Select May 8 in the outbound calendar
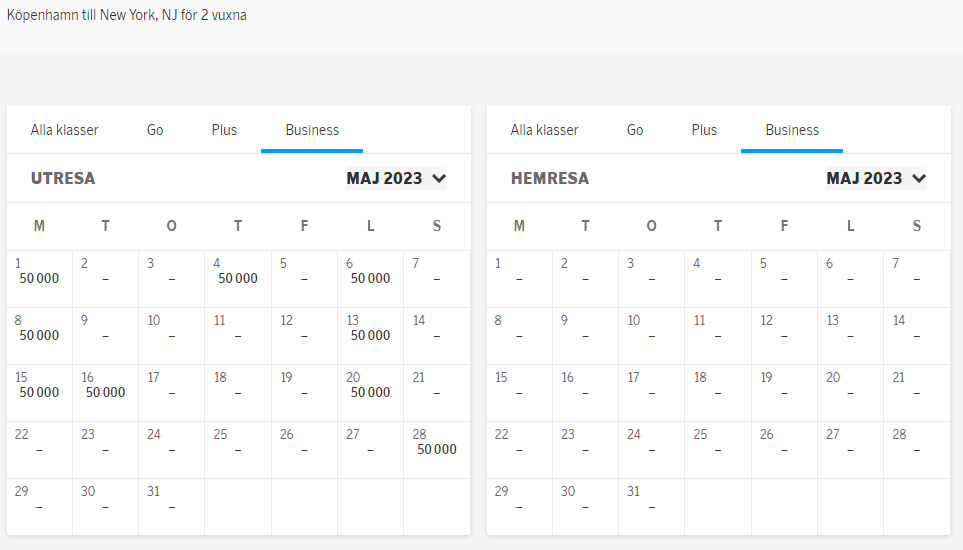963x550 pixels. (x=39, y=336)
